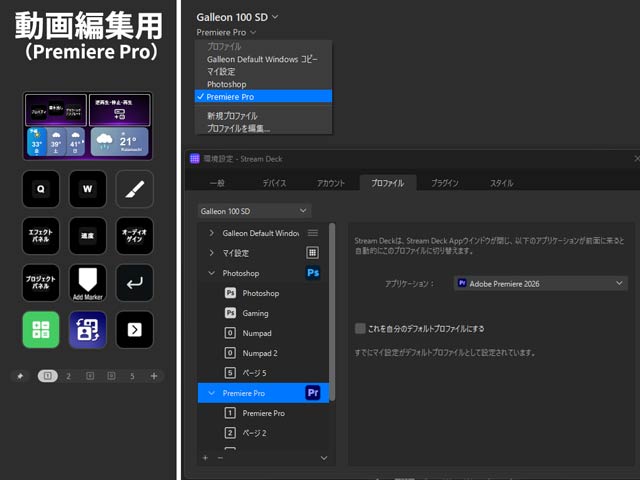Switch to the 一般 tab
Image resolution: width=640 pixels, height=480 pixels.
tap(217, 183)
